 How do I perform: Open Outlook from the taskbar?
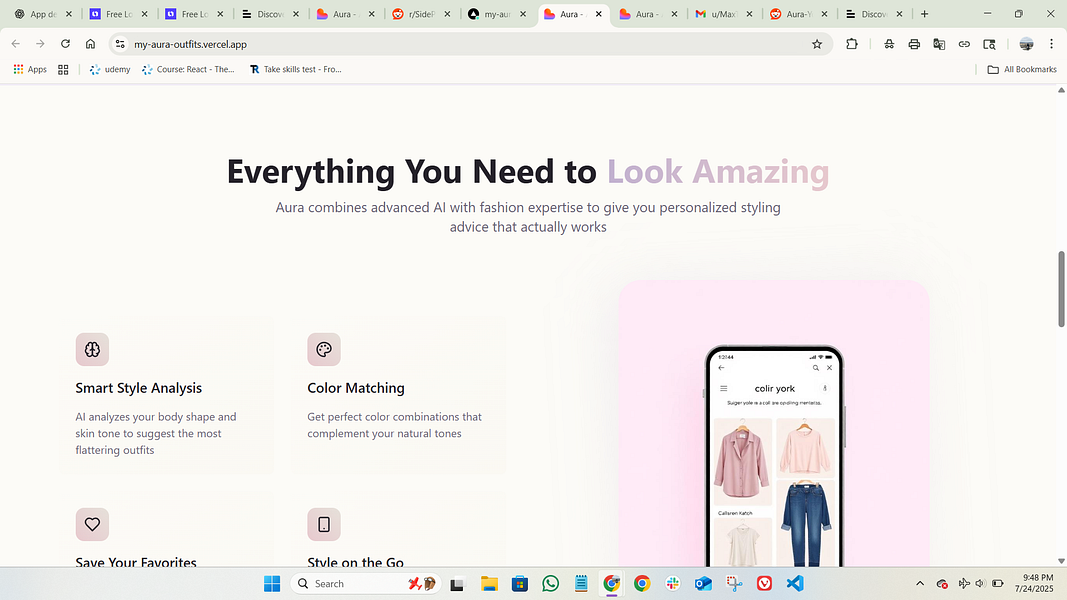coord(704,584)
